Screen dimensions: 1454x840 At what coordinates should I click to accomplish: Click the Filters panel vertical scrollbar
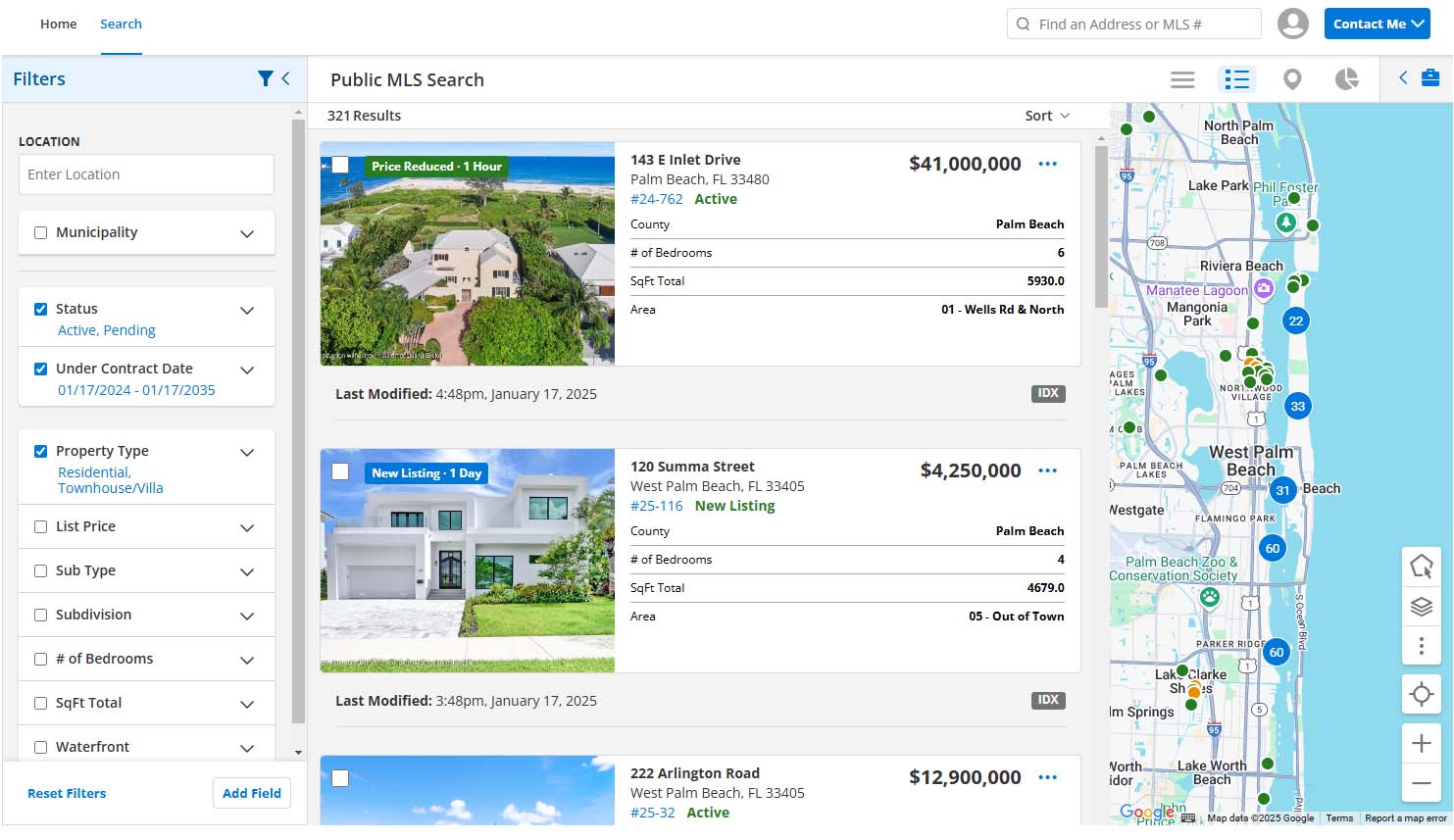(298, 421)
